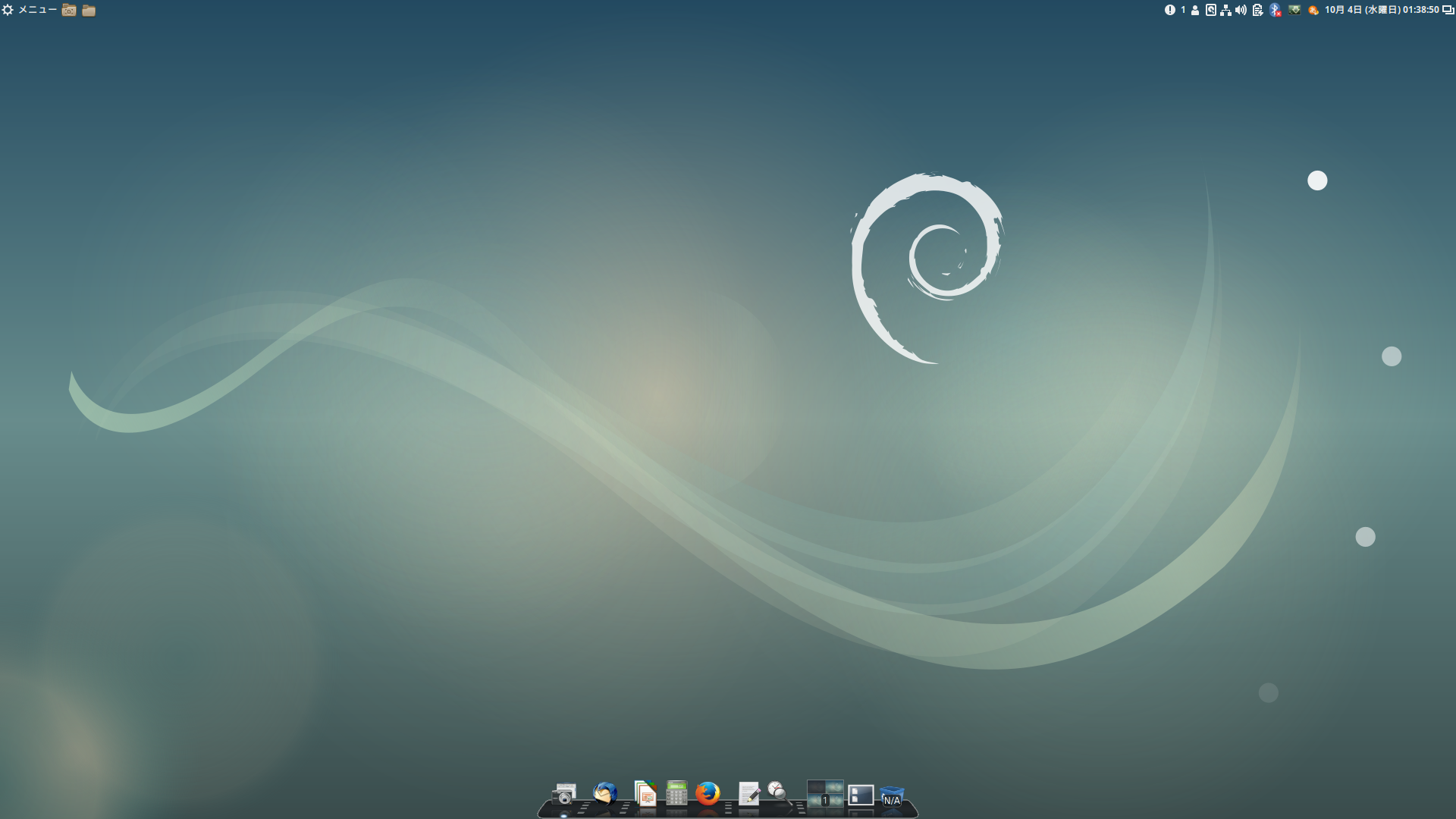Click the volume speaker icon
The image size is (1456, 819).
pyautogui.click(x=1241, y=10)
